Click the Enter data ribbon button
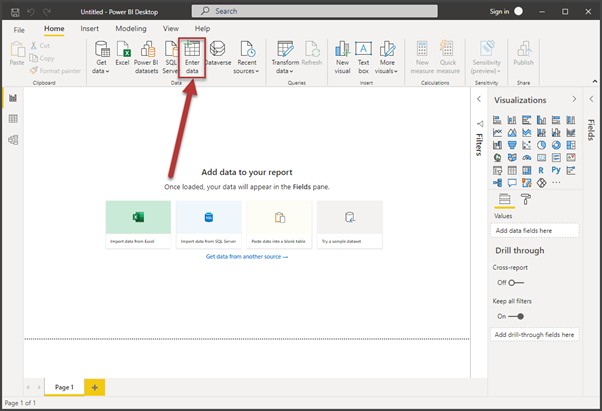This screenshot has height=411, width=602. pos(192,58)
